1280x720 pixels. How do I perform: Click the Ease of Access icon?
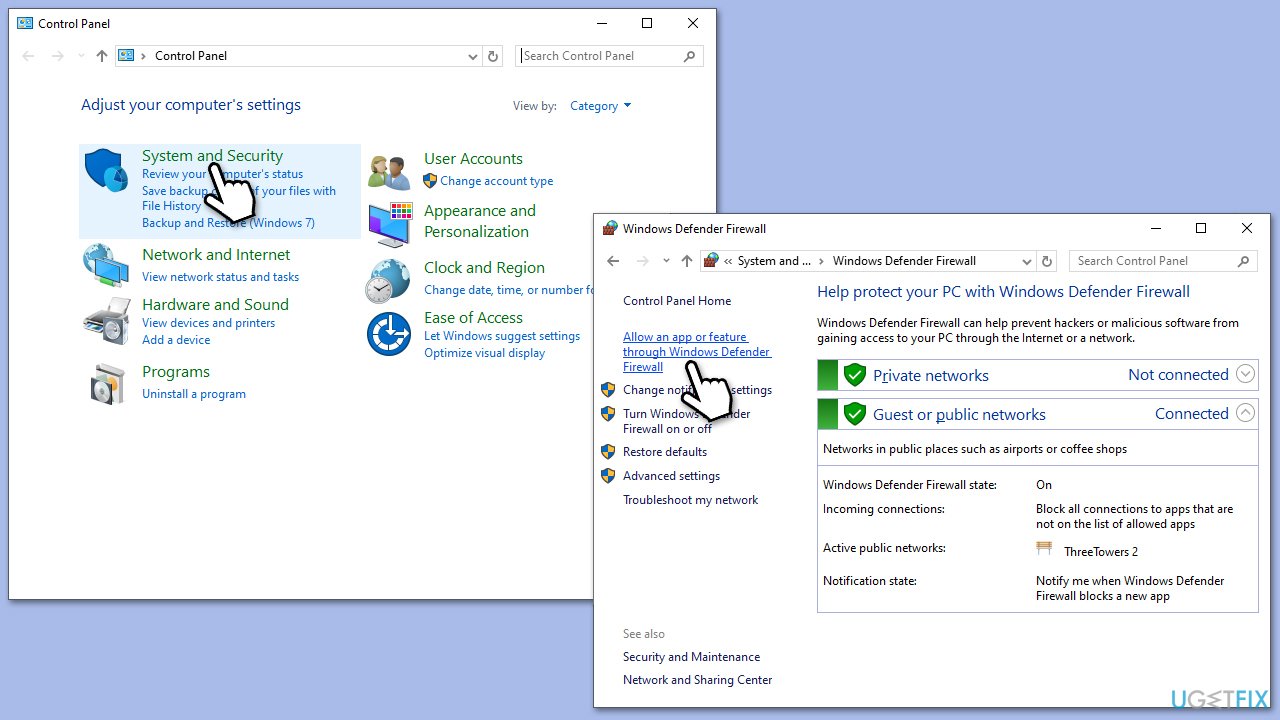[389, 335]
